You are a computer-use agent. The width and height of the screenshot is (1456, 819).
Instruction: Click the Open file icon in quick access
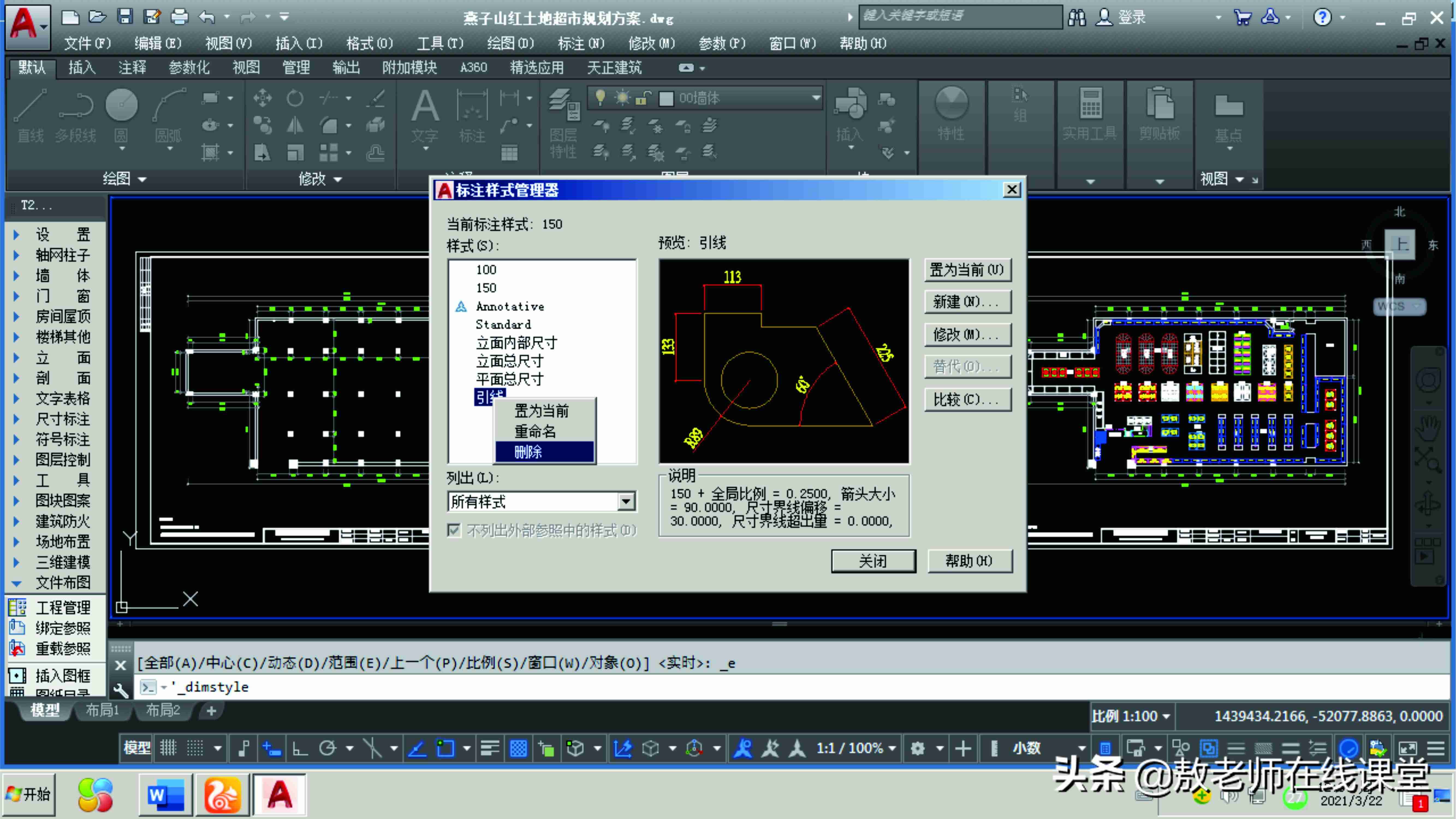click(x=97, y=17)
